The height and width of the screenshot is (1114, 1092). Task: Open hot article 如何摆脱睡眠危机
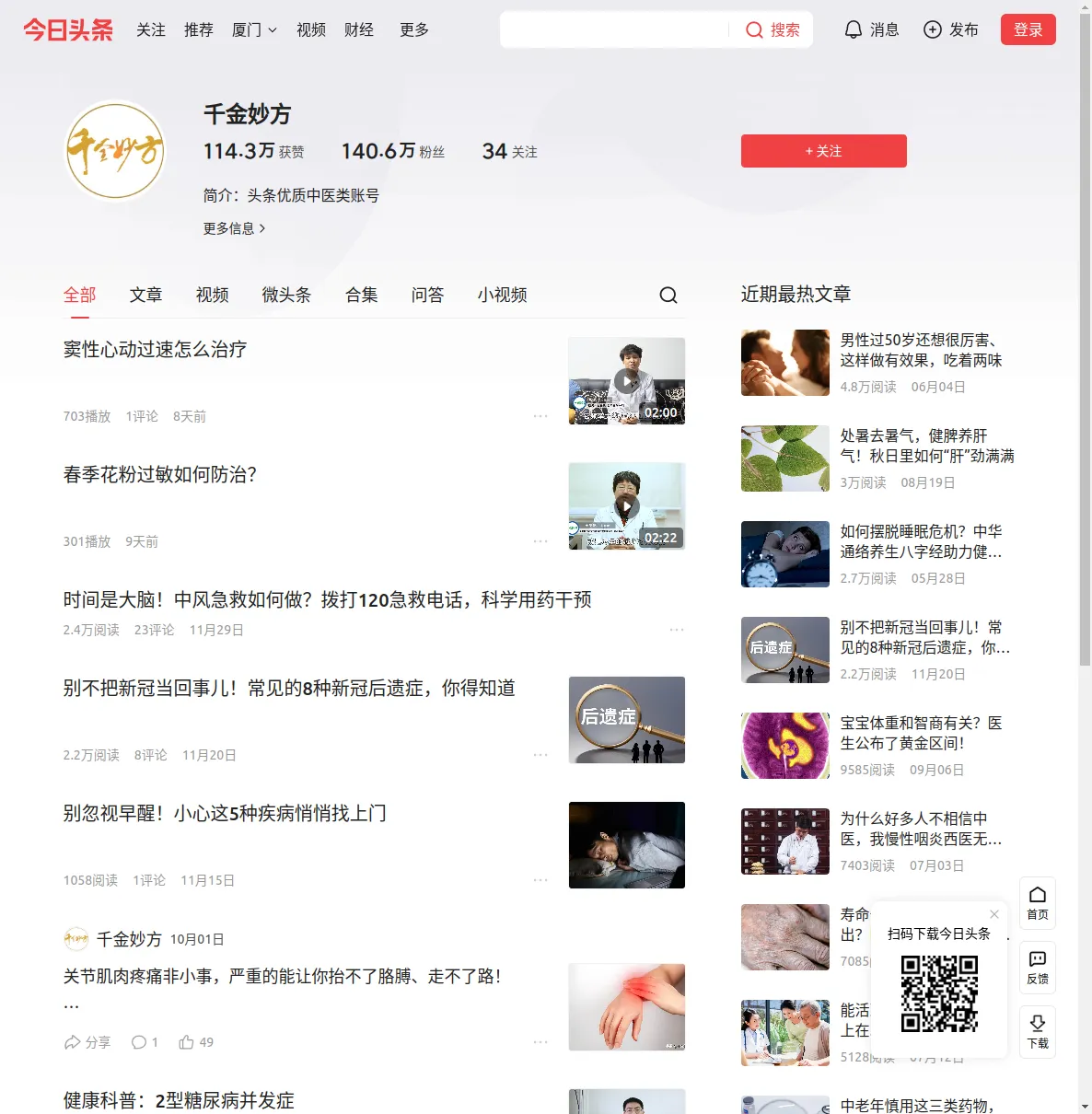coord(922,541)
